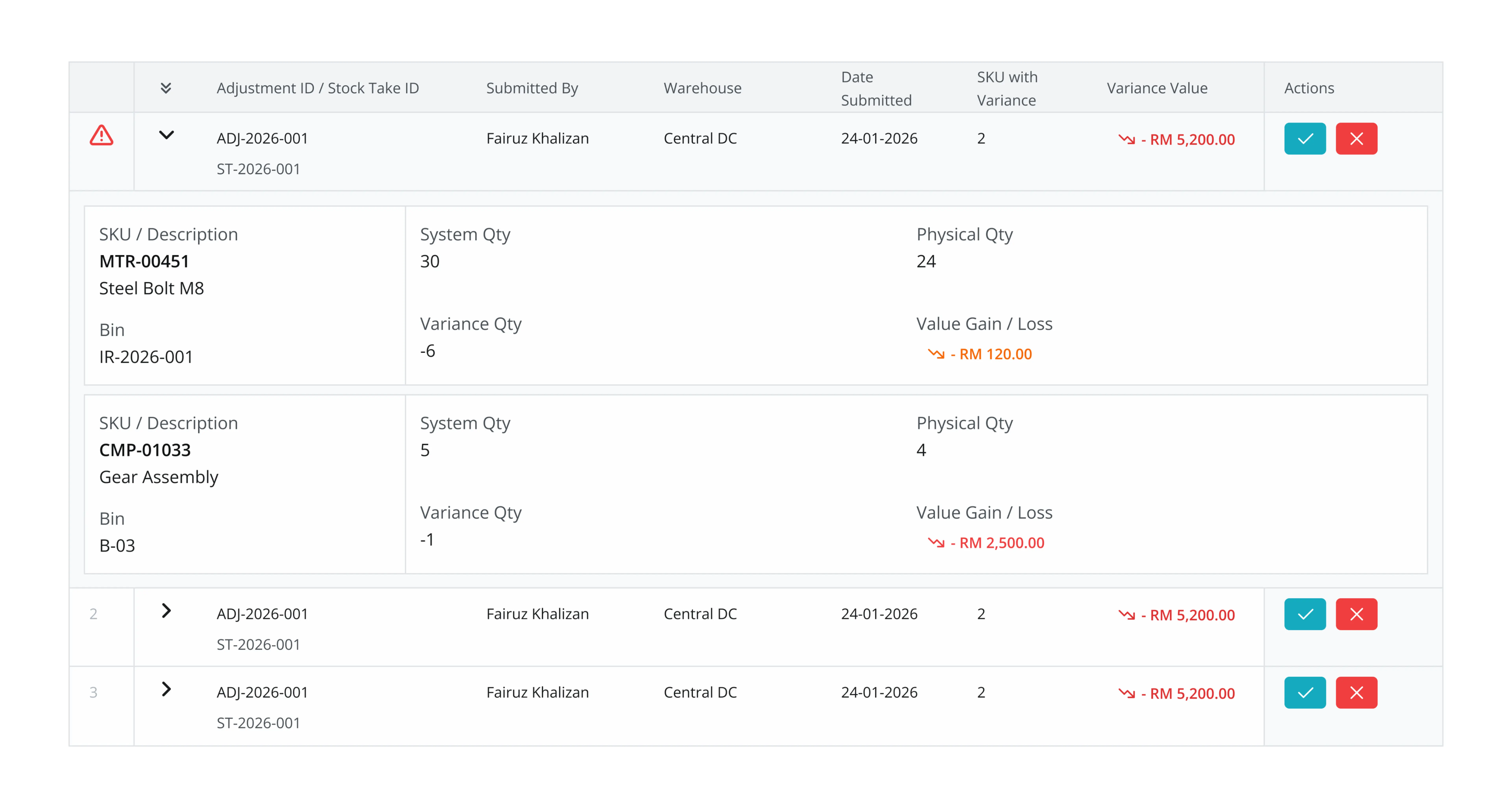Viewport: 1512px width, 808px height.
Task: Click the - RM 5,200.00 value in row 3
Action: (1188, 694)
